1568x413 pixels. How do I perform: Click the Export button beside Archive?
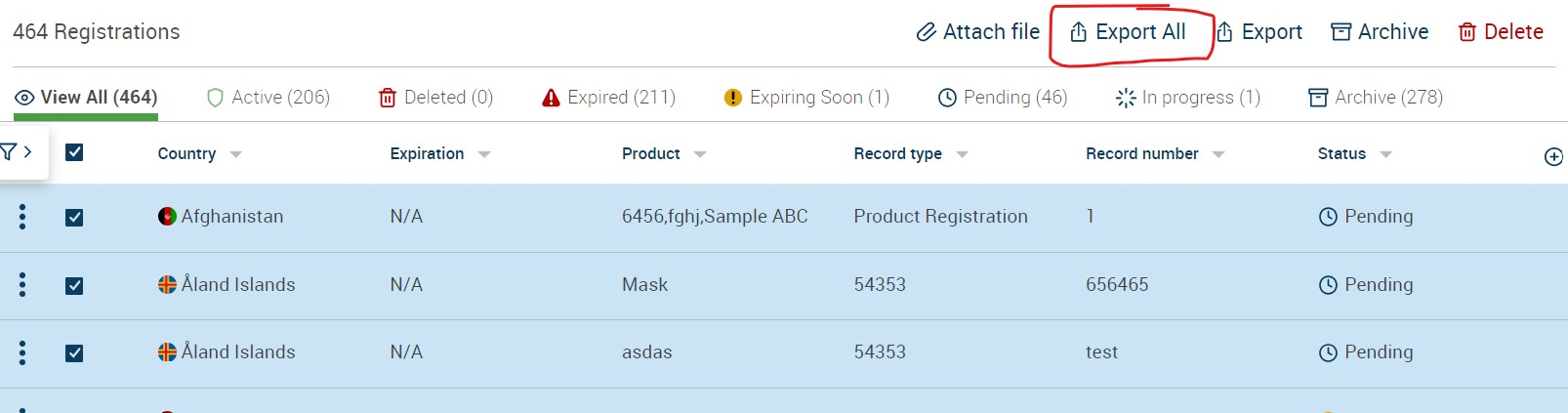[x=1259, y=32]
